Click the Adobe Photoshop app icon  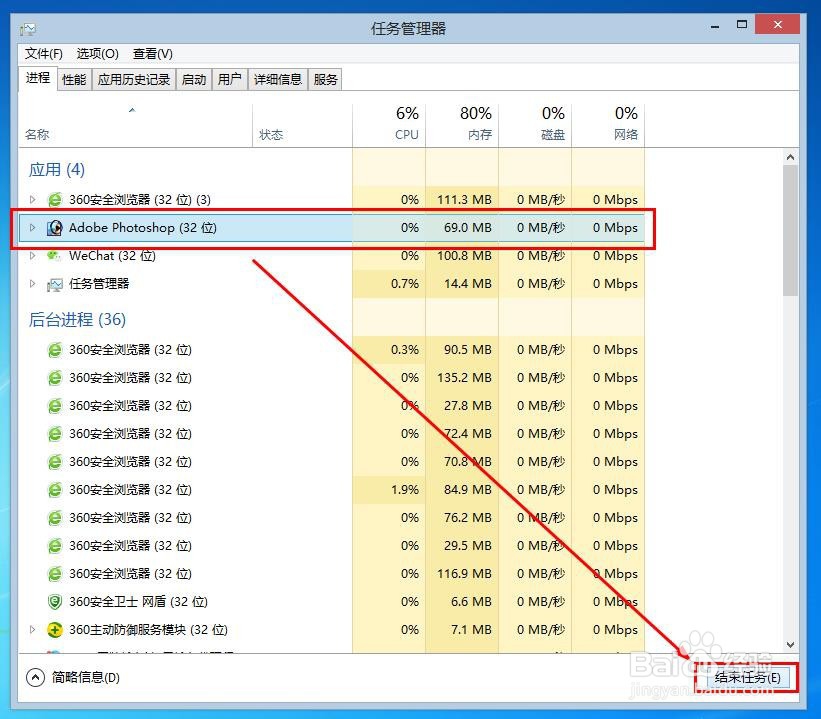(54, 228)
